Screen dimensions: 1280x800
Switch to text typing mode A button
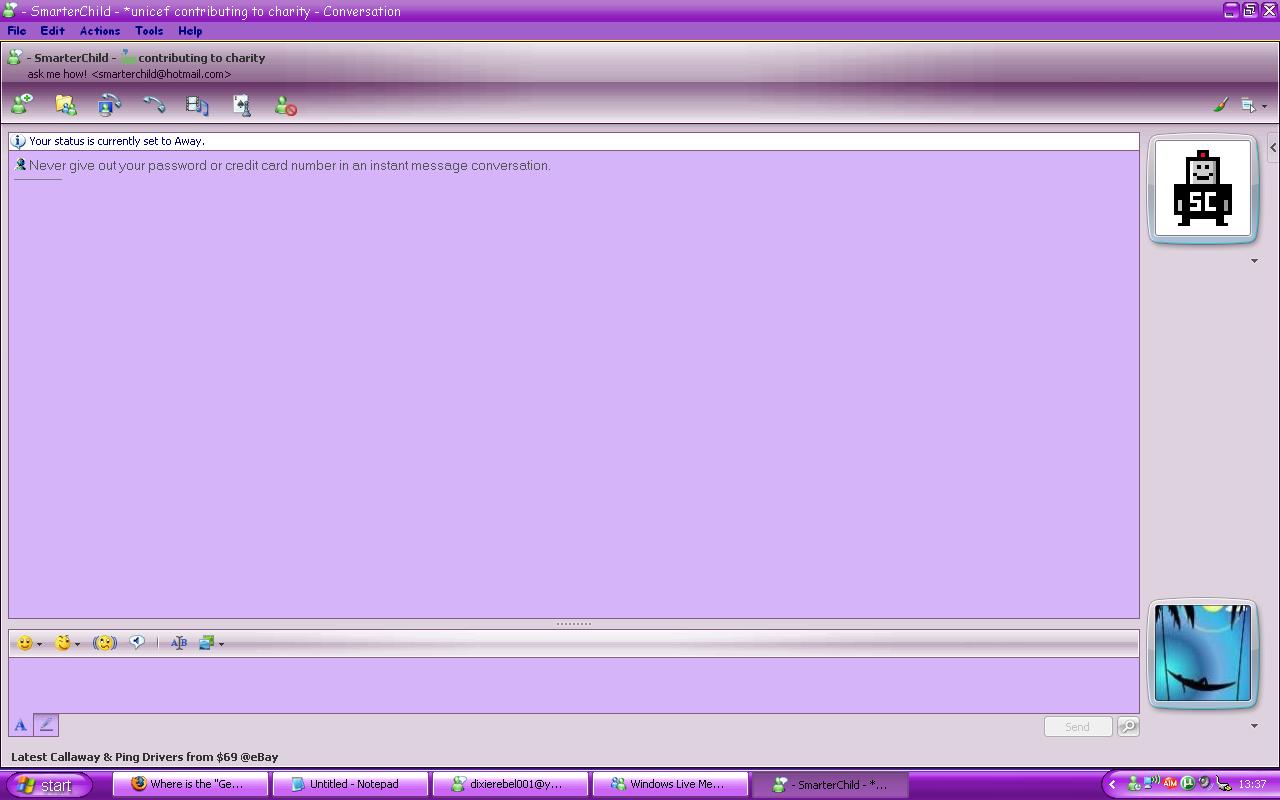coord(20,726)
